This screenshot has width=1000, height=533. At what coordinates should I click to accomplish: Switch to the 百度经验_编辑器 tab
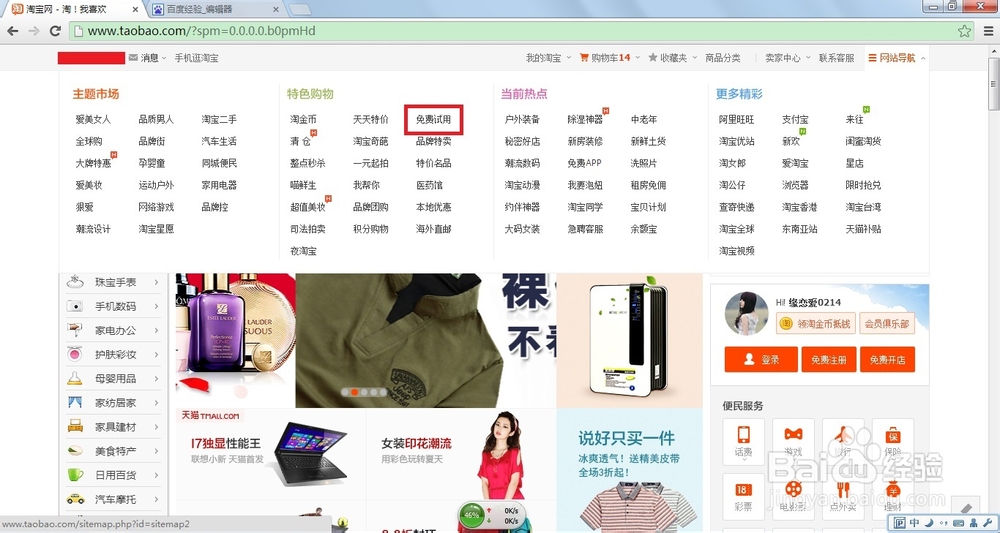(x=214, y=9)
